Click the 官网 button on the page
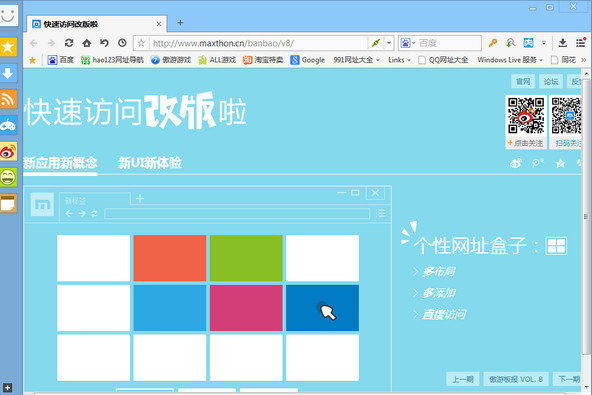 [523, 81]
